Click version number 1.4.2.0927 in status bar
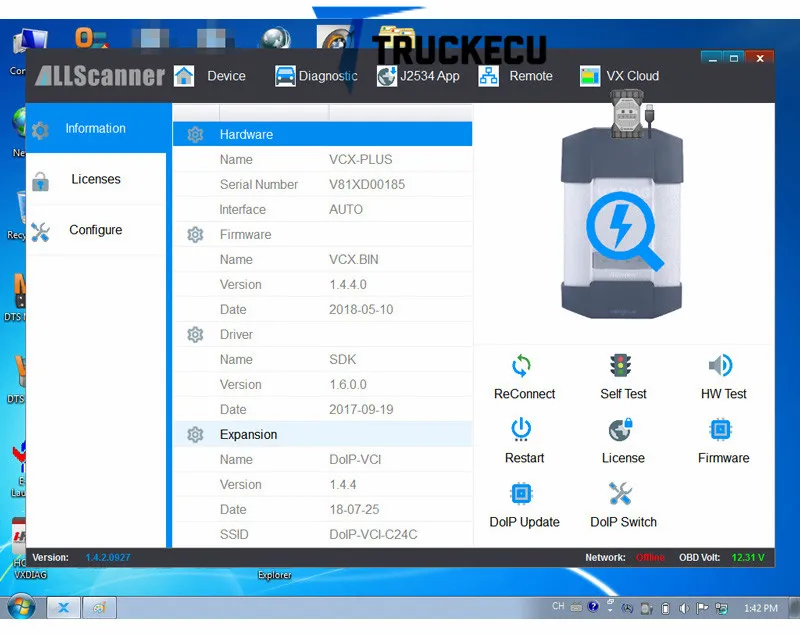Image resolution: width=800 pixels, height=634 pixels. pos(108,557)
